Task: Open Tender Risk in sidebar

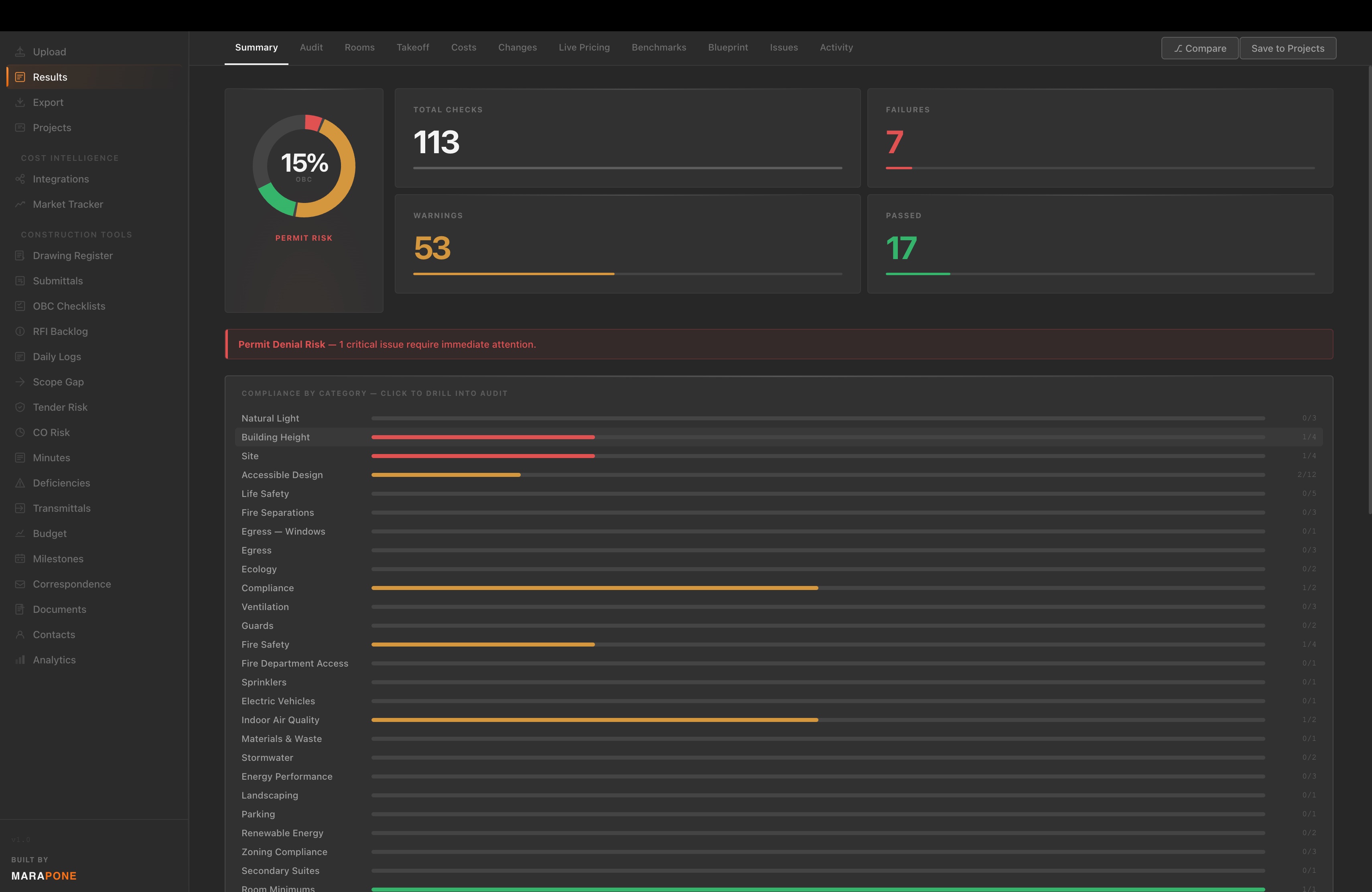Action: click(x=95, y=407)
